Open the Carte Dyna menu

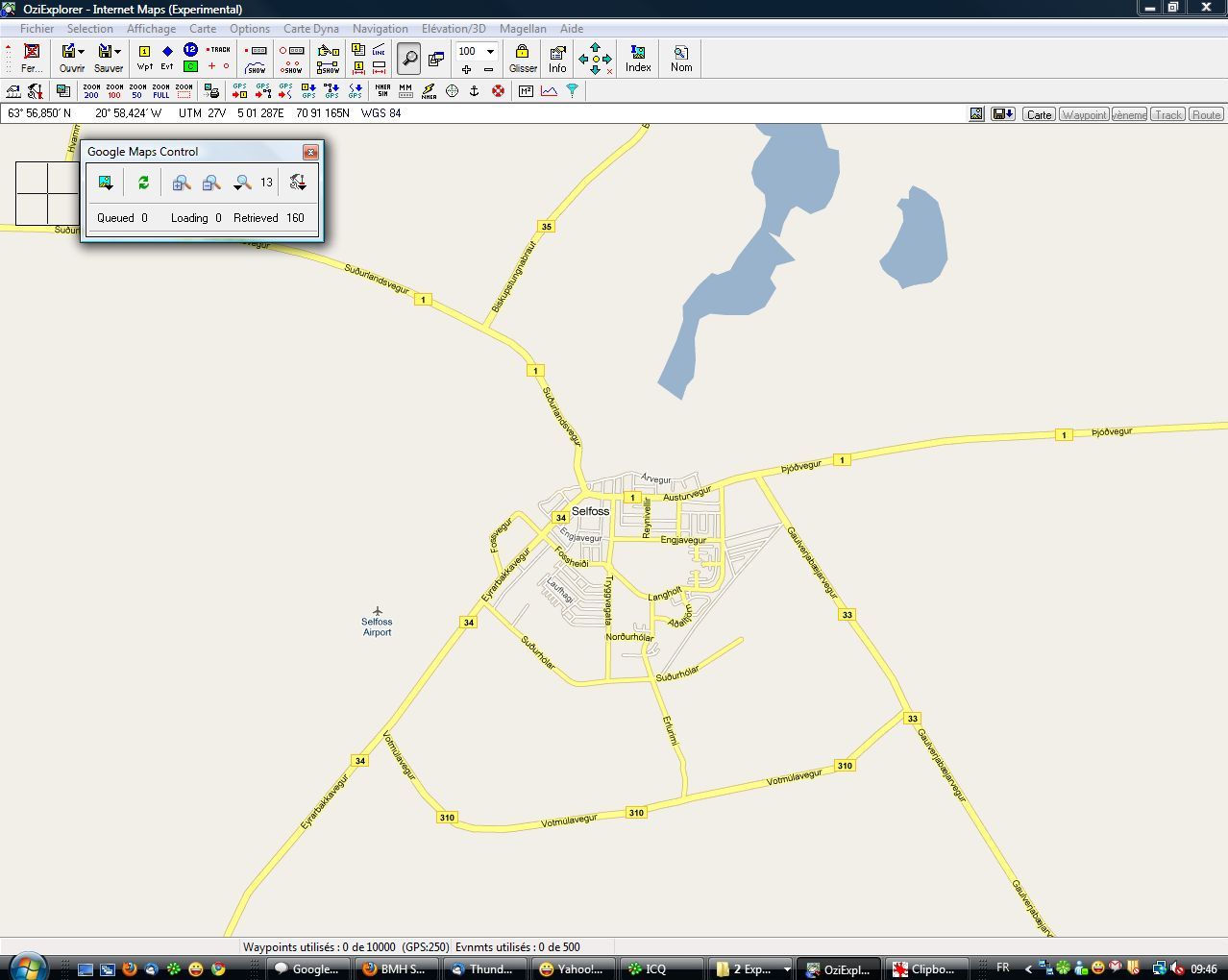310,29
